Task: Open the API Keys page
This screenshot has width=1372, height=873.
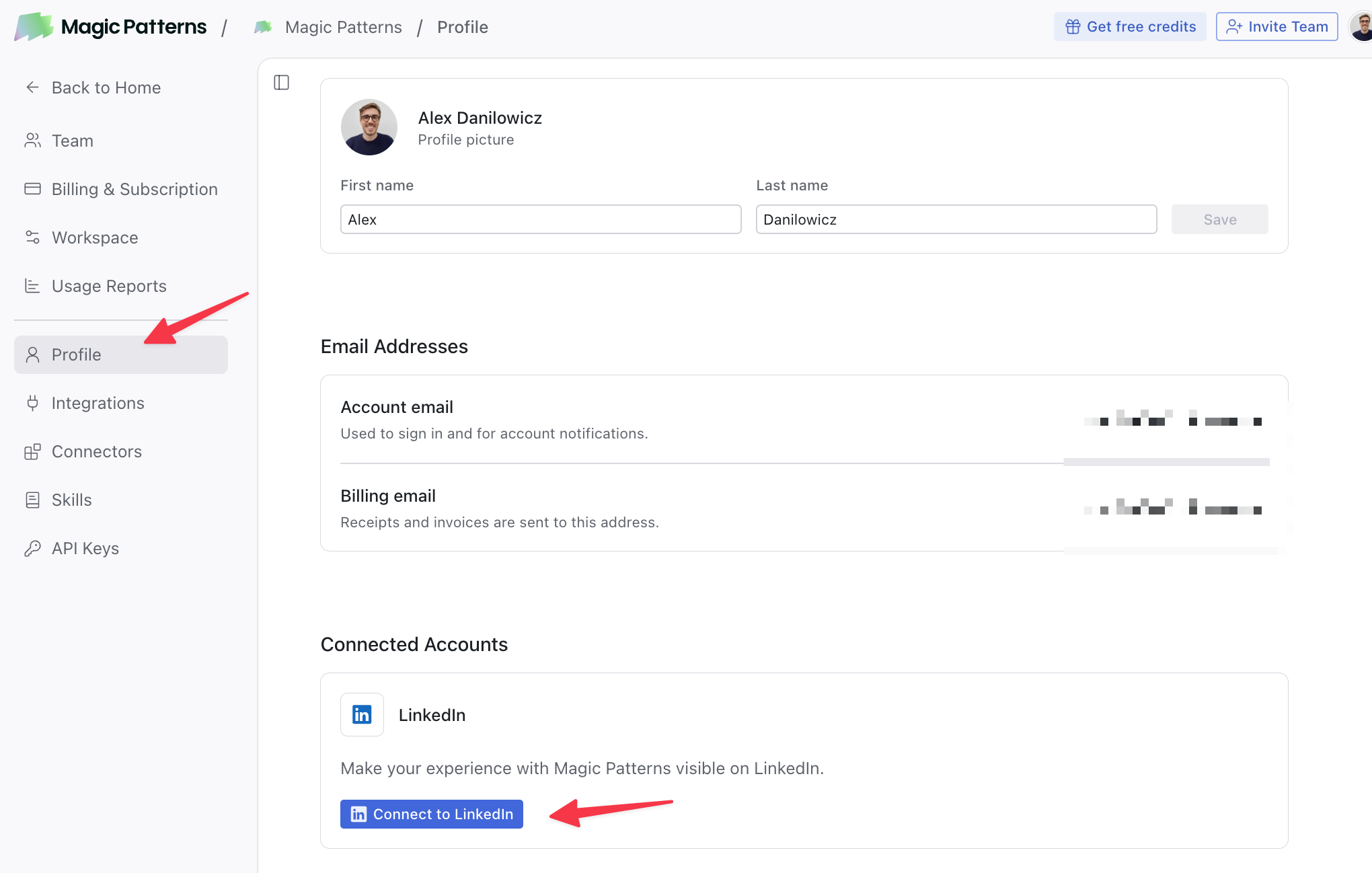Action: point(121,548)
